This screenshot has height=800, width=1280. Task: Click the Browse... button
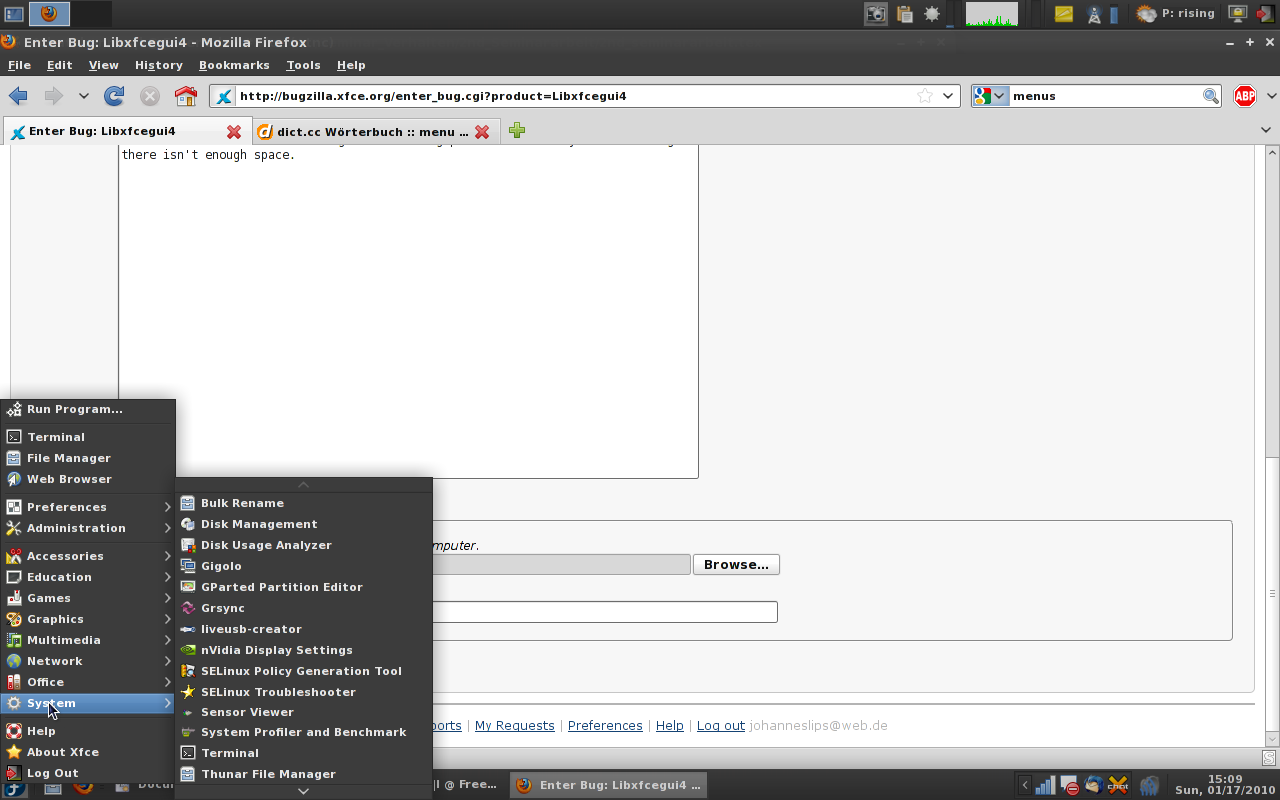tap(735, 565)
